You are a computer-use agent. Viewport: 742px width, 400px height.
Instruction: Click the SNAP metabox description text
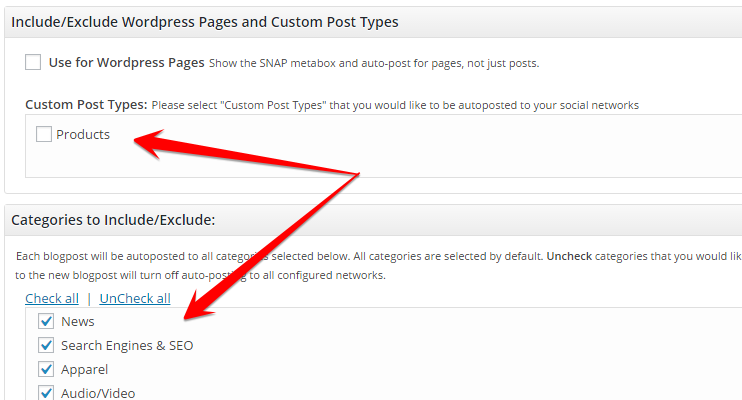(374, 63)
